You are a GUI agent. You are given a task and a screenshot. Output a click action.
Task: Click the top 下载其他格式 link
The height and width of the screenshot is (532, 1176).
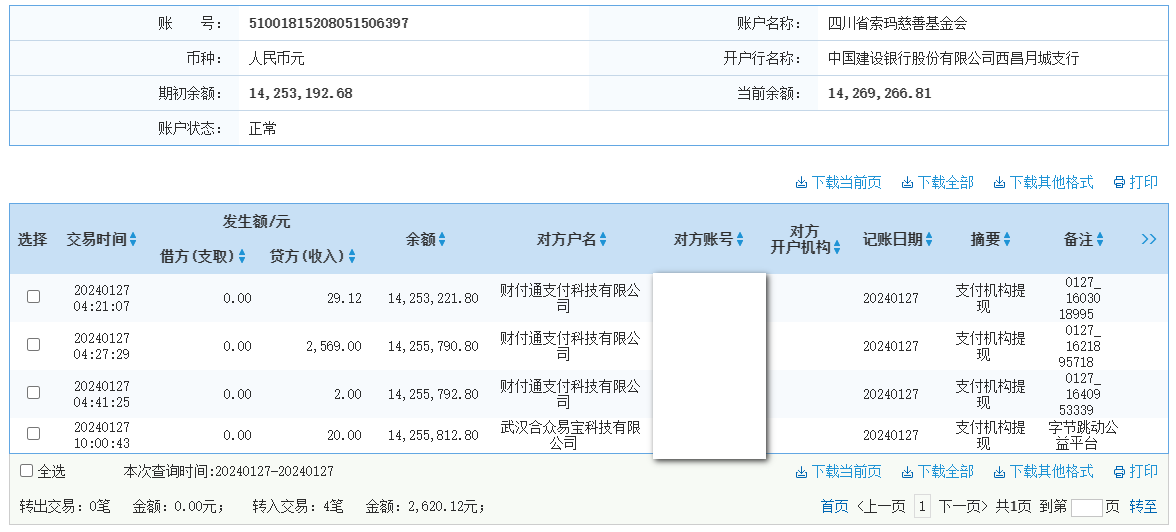coord(1043,182)
